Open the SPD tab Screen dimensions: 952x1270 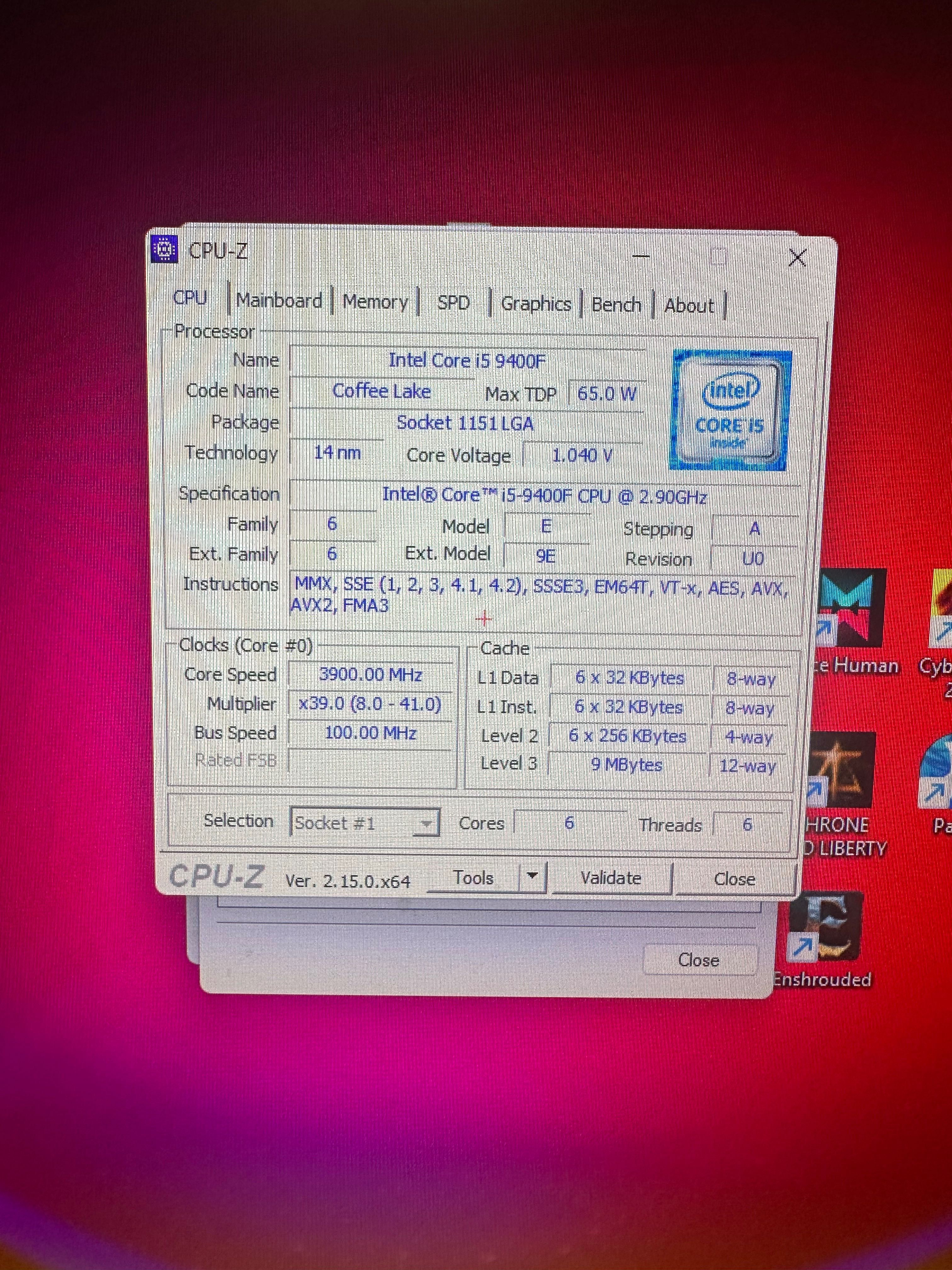point(453,303)
